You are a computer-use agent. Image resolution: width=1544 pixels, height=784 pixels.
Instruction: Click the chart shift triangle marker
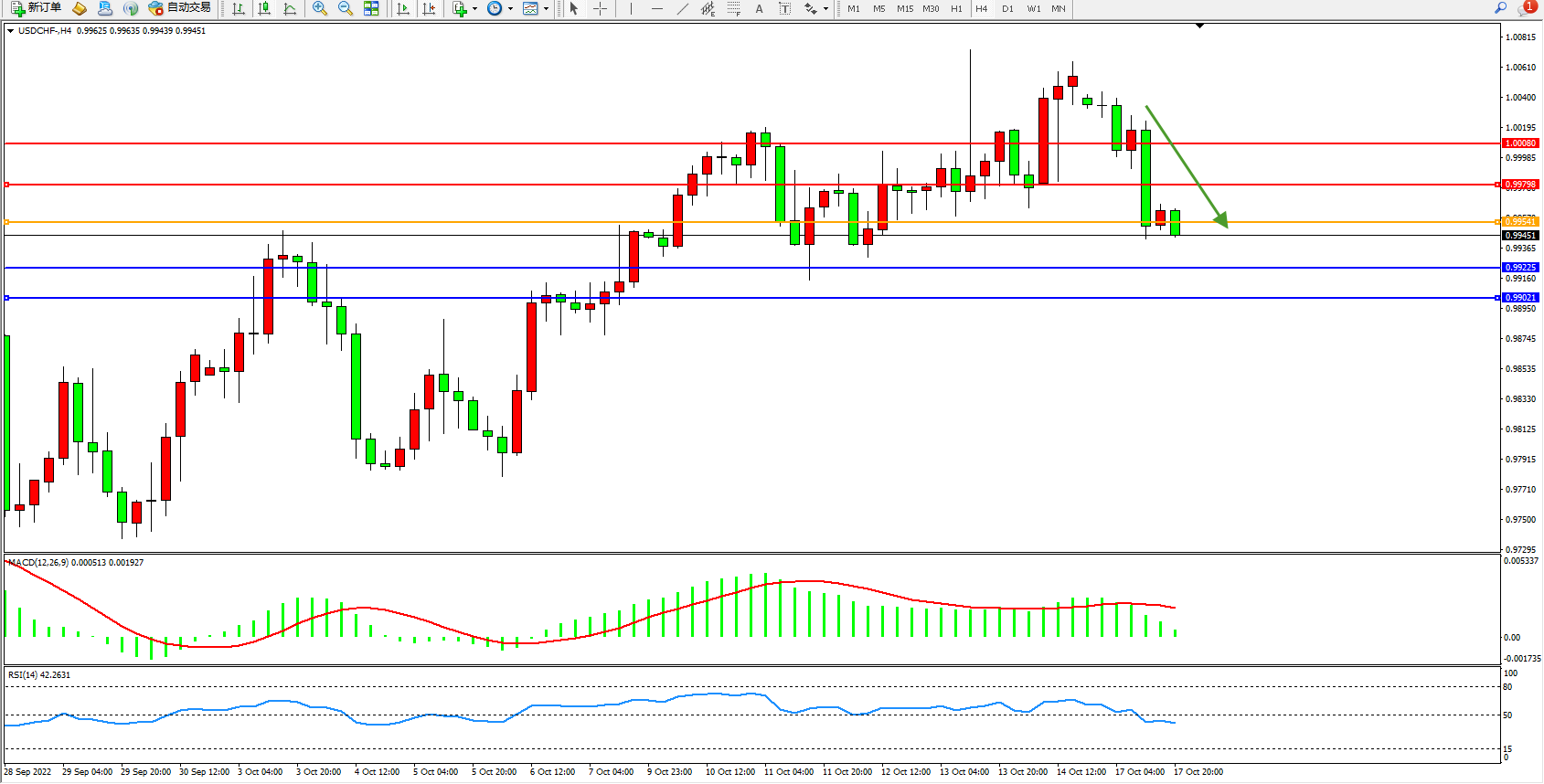1199,26
